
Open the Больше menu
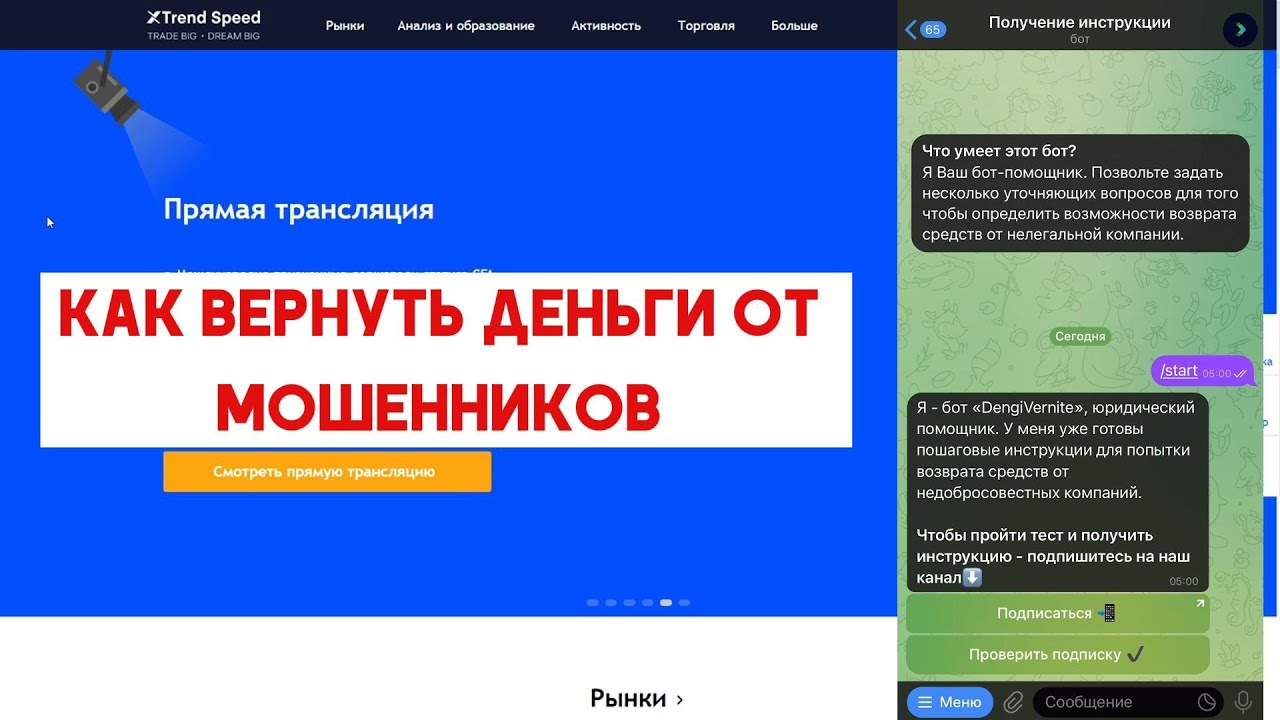coord(794,26)
